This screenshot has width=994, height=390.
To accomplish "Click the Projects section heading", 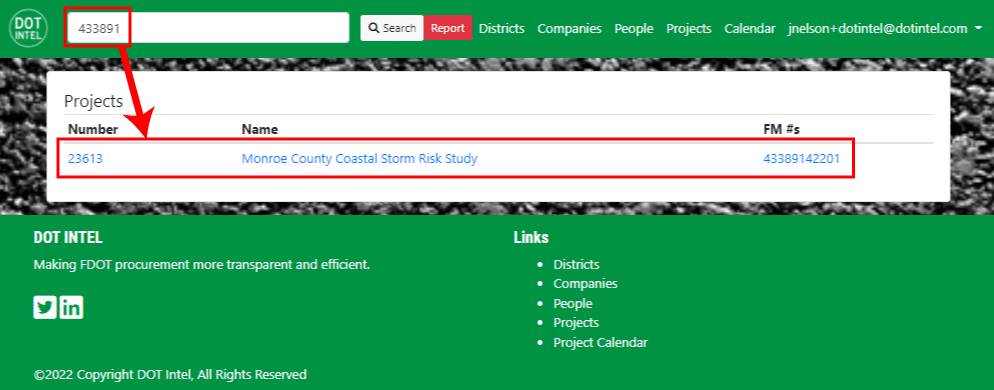I will 93,101.
